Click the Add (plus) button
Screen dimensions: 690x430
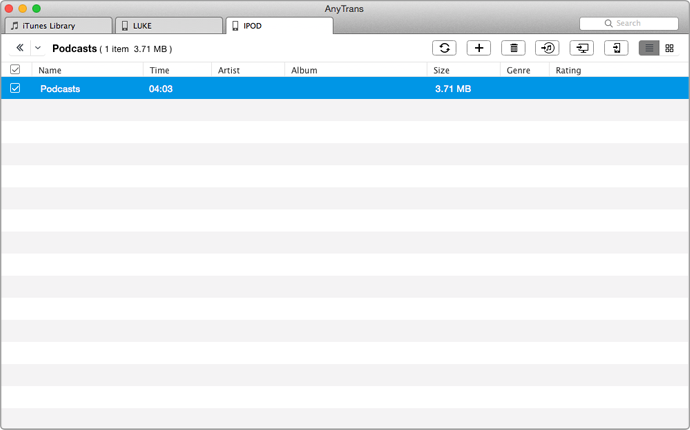click(479, 48)
